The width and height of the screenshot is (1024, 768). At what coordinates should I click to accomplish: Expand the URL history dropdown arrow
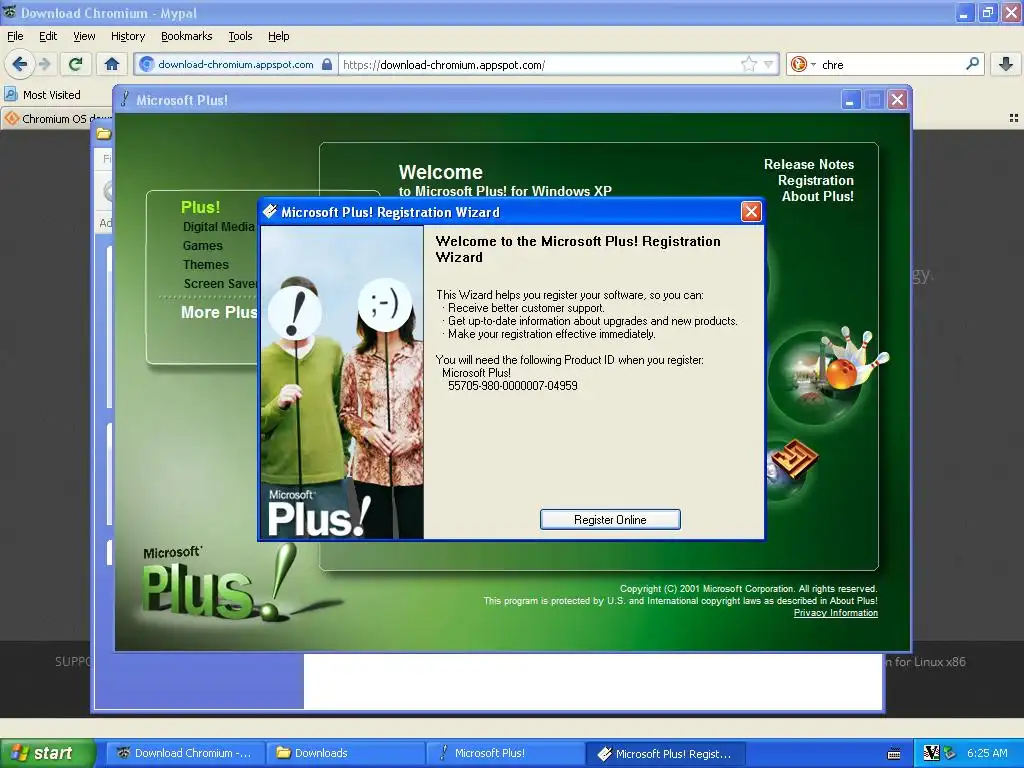(x=769, y=64)
